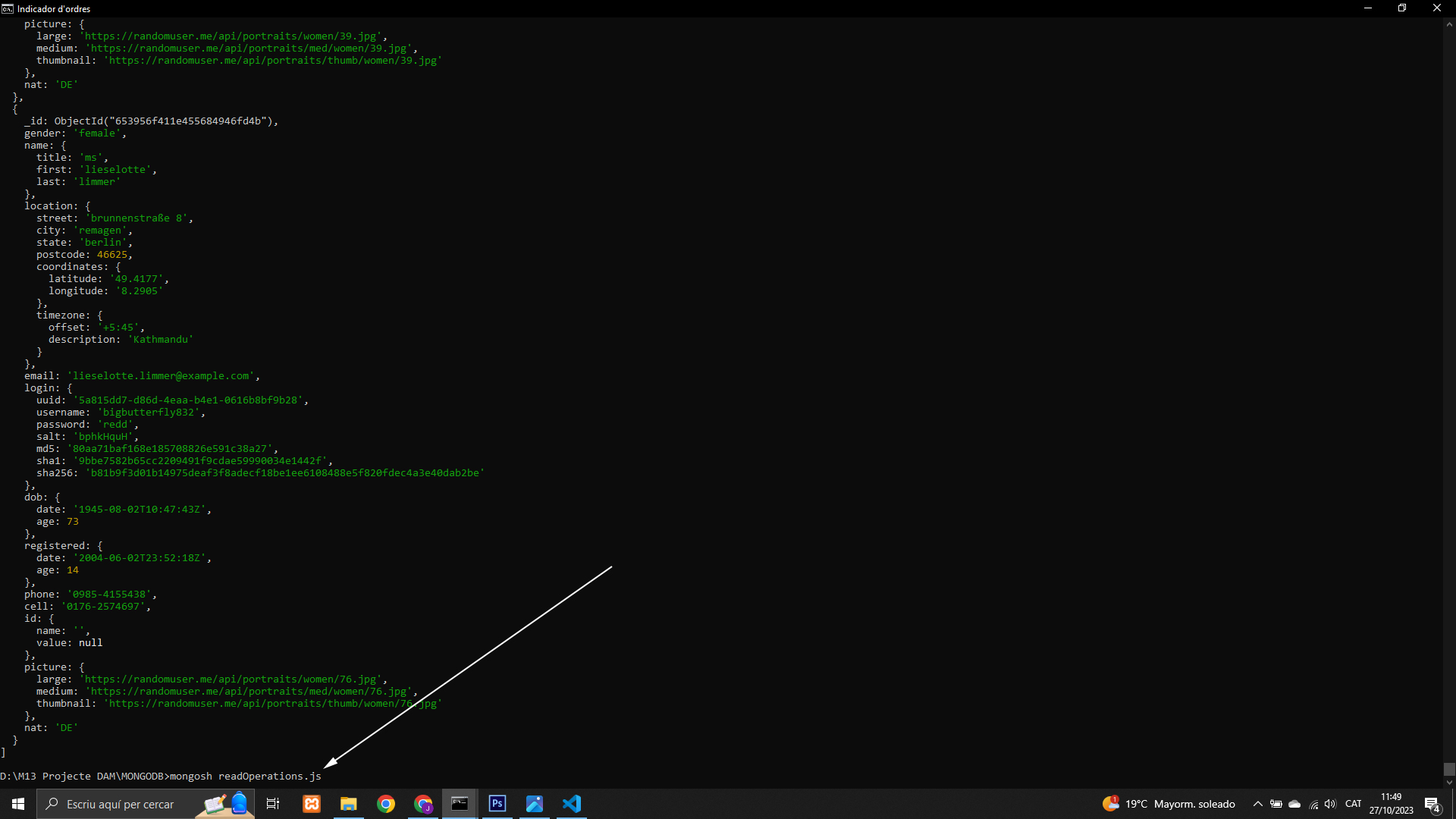This screenshot has width=1456, height=819.
Task: Switch to Photoshop in the taskbar
Action: click(x=497, y=804)
